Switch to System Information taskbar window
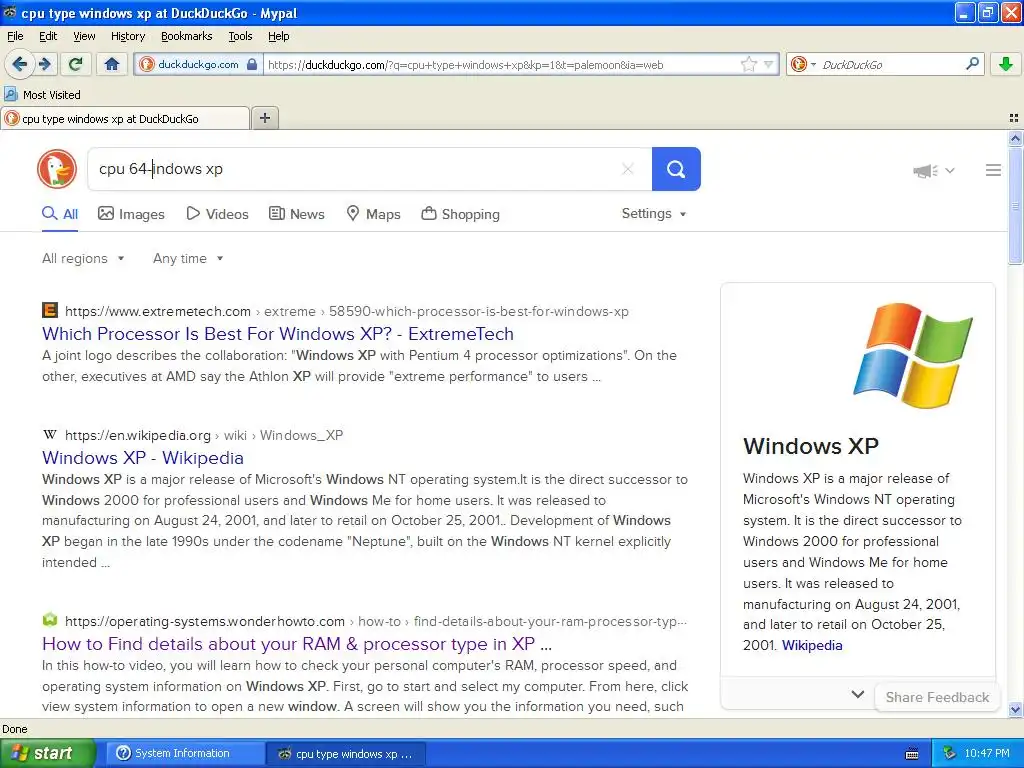 tap(185, 753)
